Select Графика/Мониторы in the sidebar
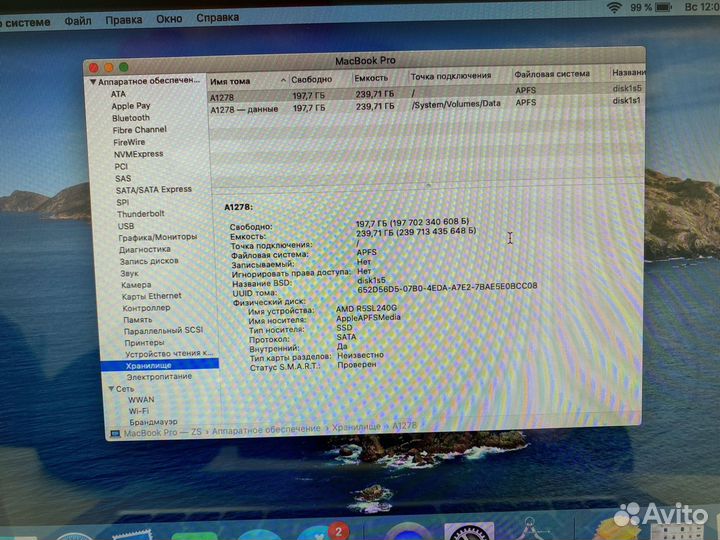This screenshot has height=540, width=720. (158, 237)
